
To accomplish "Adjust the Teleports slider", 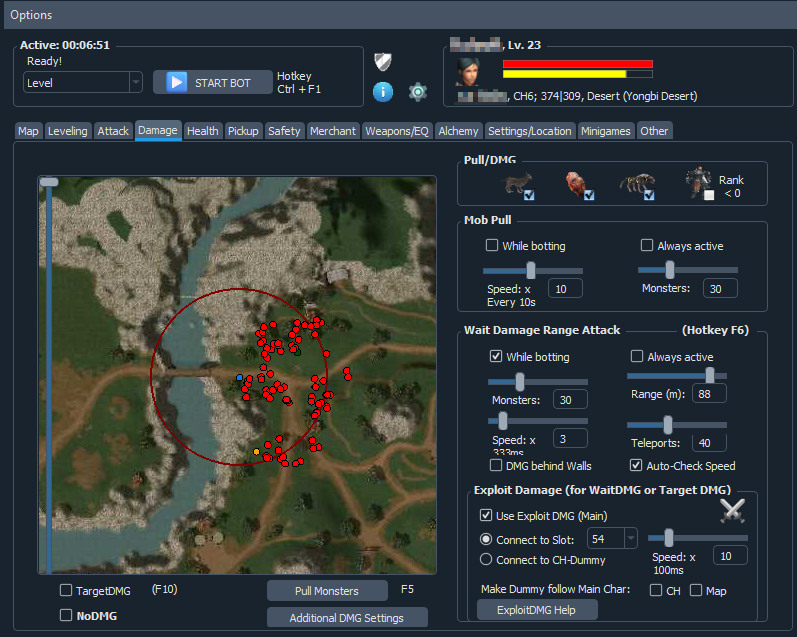I will 668,424.
